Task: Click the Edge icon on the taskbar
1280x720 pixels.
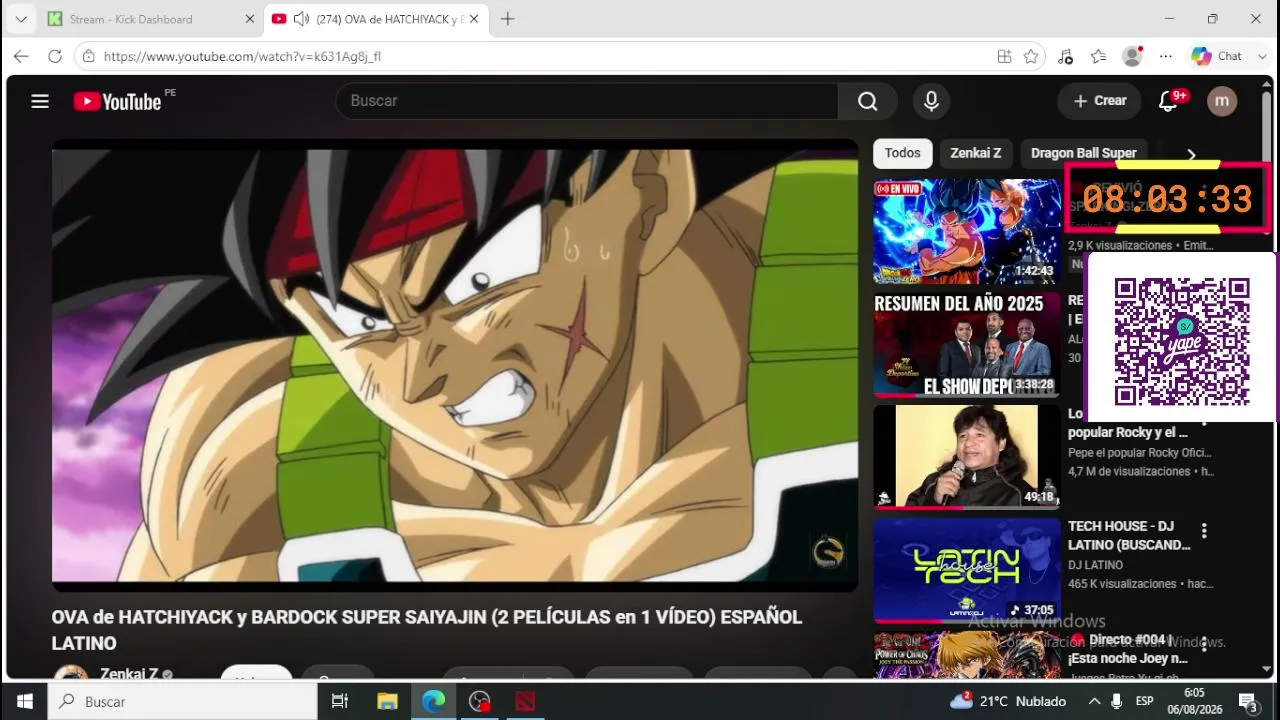Action: point(433,702)
